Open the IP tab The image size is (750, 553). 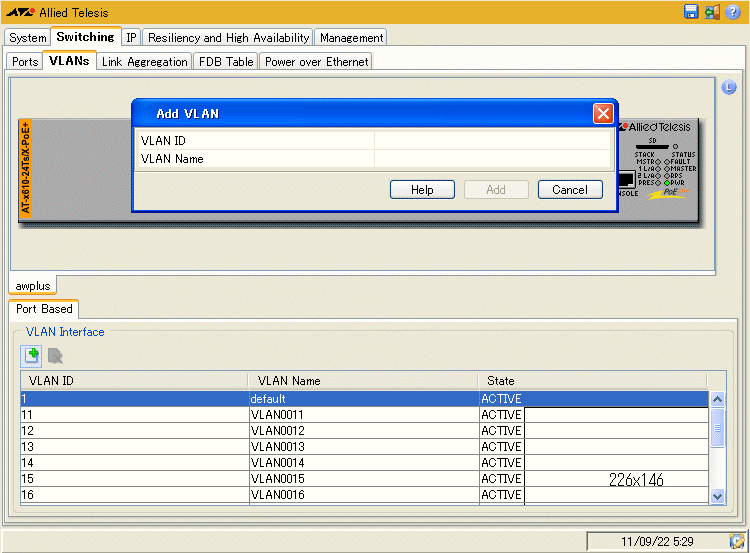[132, 38]
